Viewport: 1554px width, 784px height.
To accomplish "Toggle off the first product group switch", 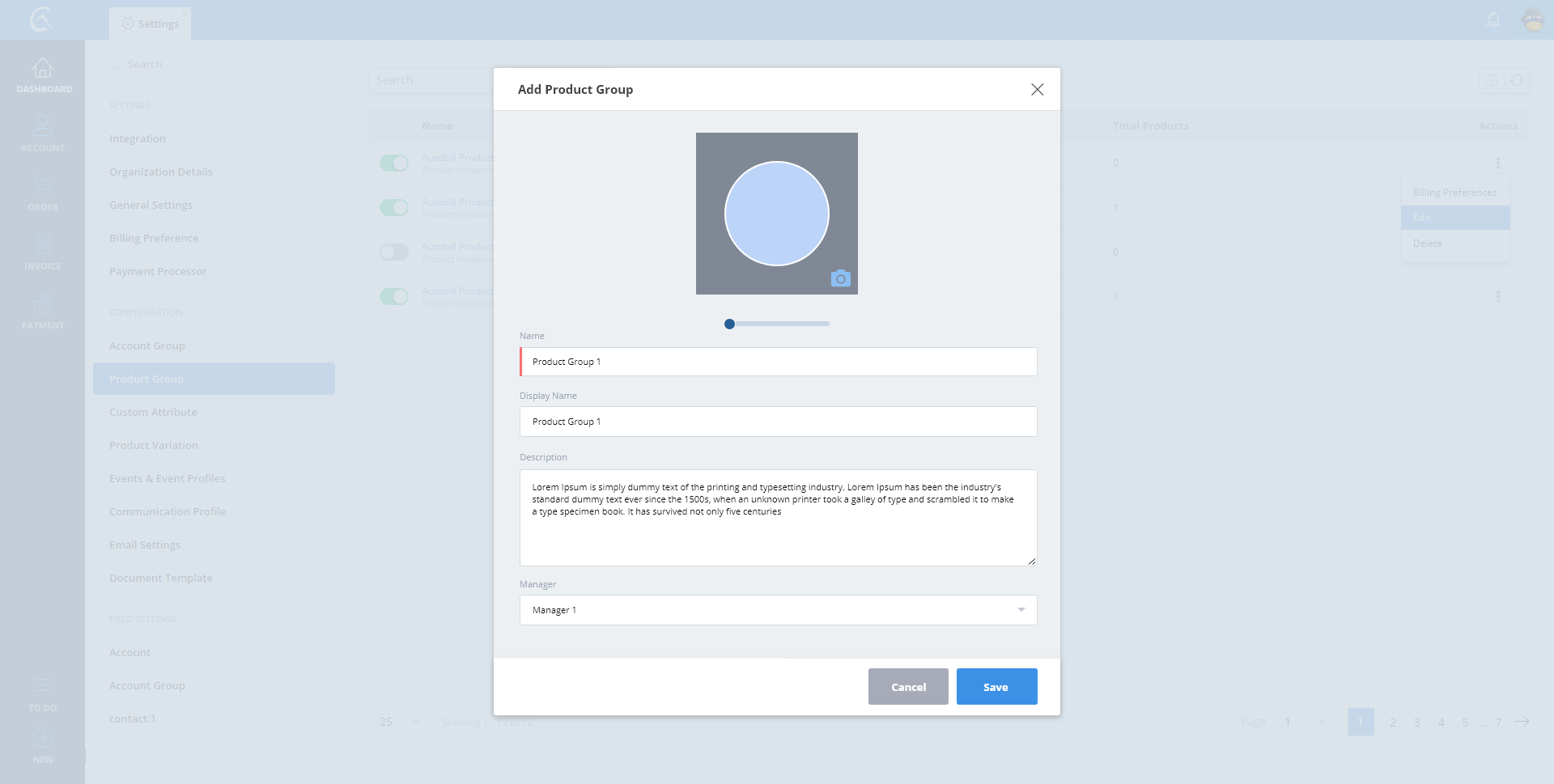I will coord(394,163).
